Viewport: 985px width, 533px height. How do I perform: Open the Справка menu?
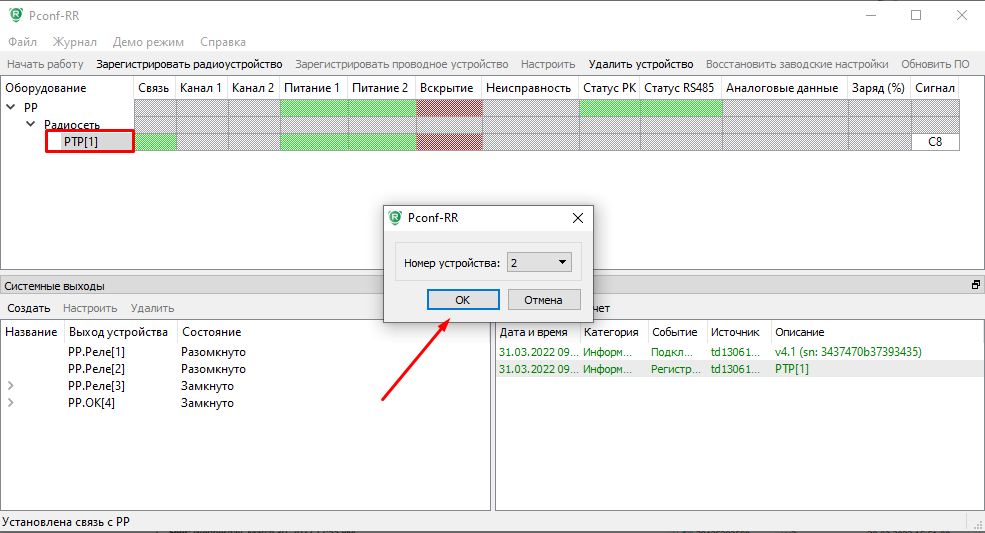tap(222, 42)
